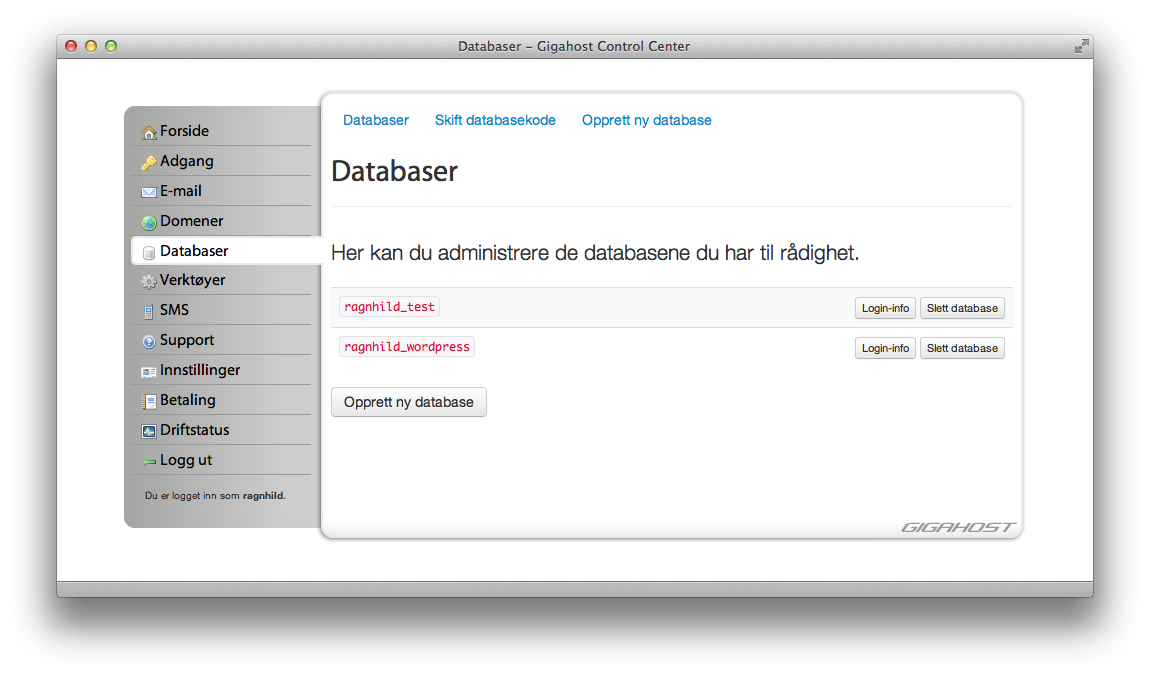Open the Verktøyer section
Image resolution: width=1150 pixels, height=676 pixels.
[221, 281]
